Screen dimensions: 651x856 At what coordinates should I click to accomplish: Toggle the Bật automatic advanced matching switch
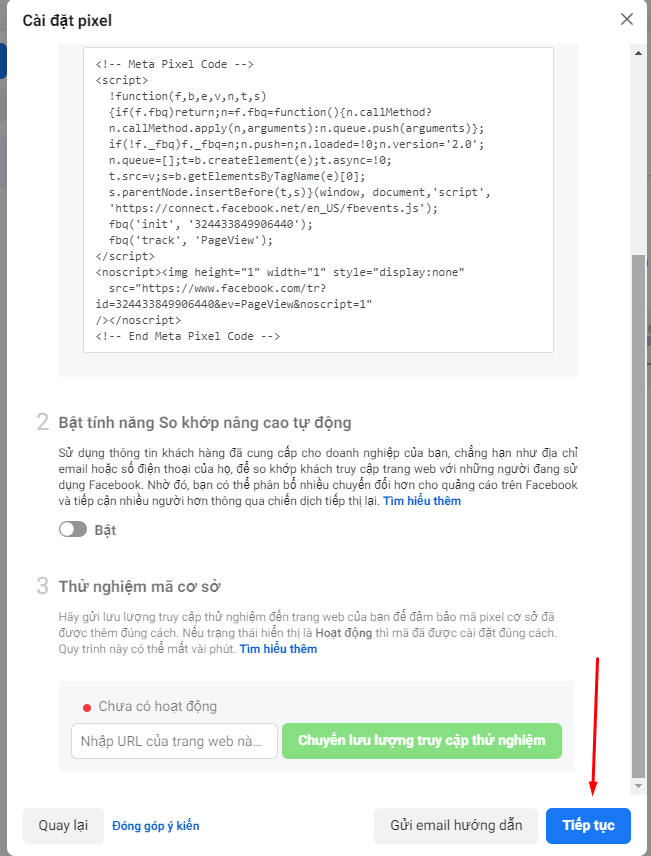(x=73, y=530)
